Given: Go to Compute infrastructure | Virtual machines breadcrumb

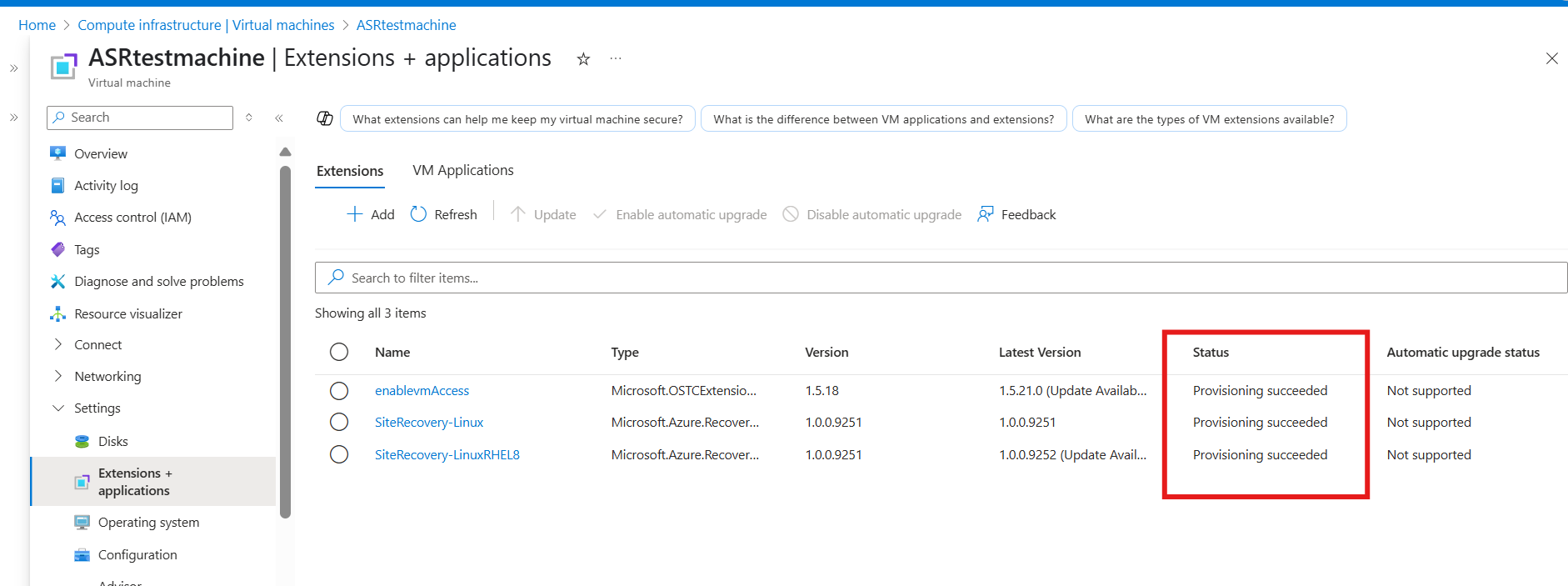Looking at the screenshot, I should [x=206, y=25].
